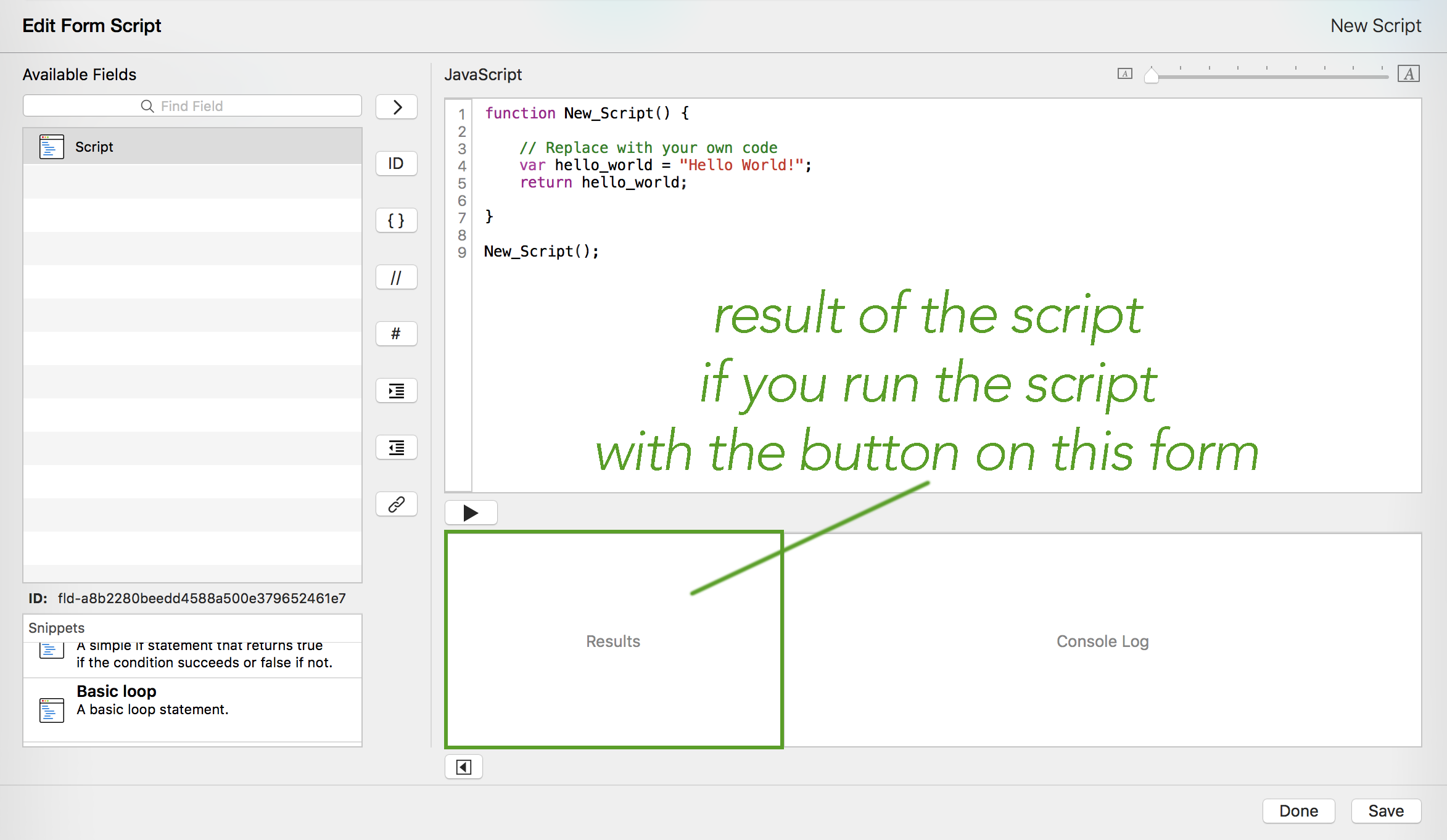Click the # hash button
The image size is (1447, 840).
397,334
